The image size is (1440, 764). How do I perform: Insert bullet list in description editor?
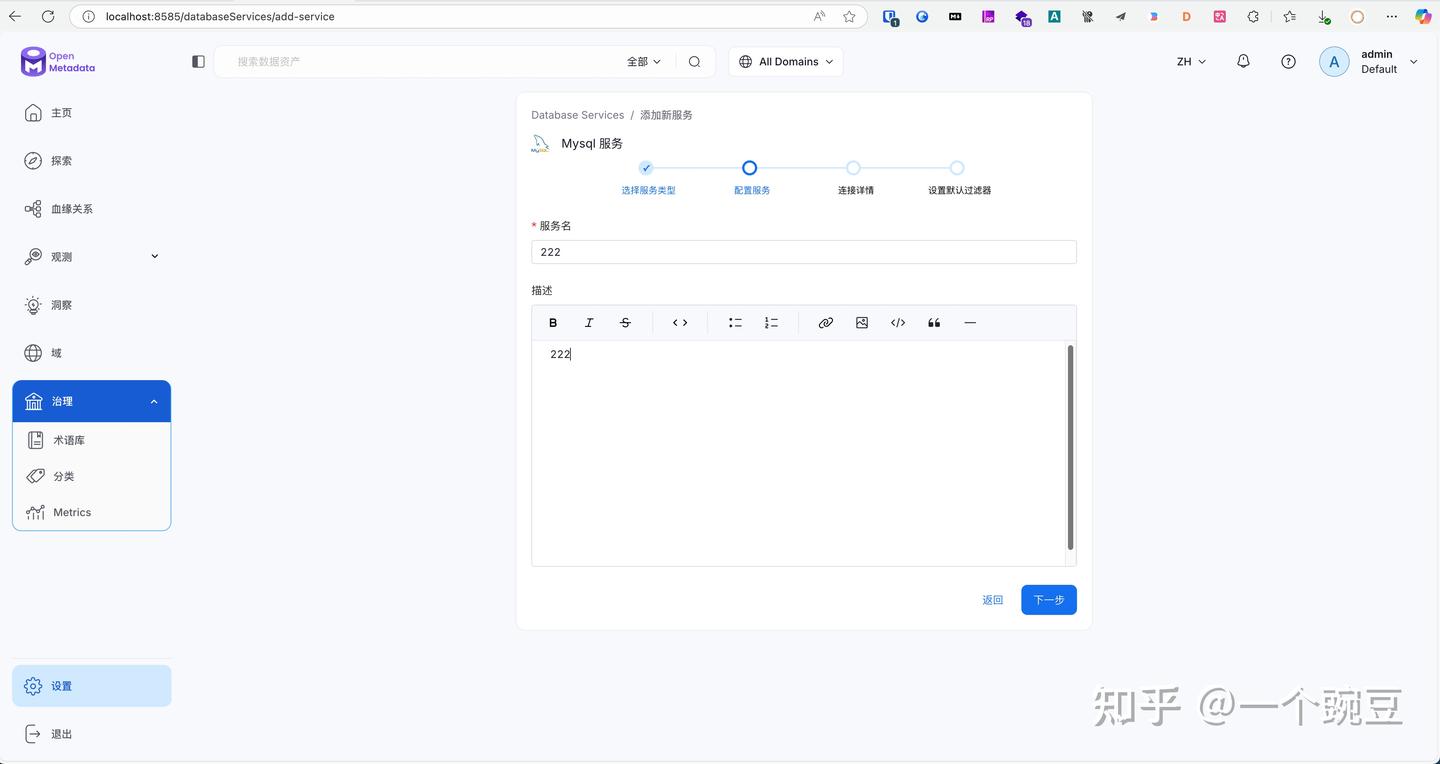735,323
